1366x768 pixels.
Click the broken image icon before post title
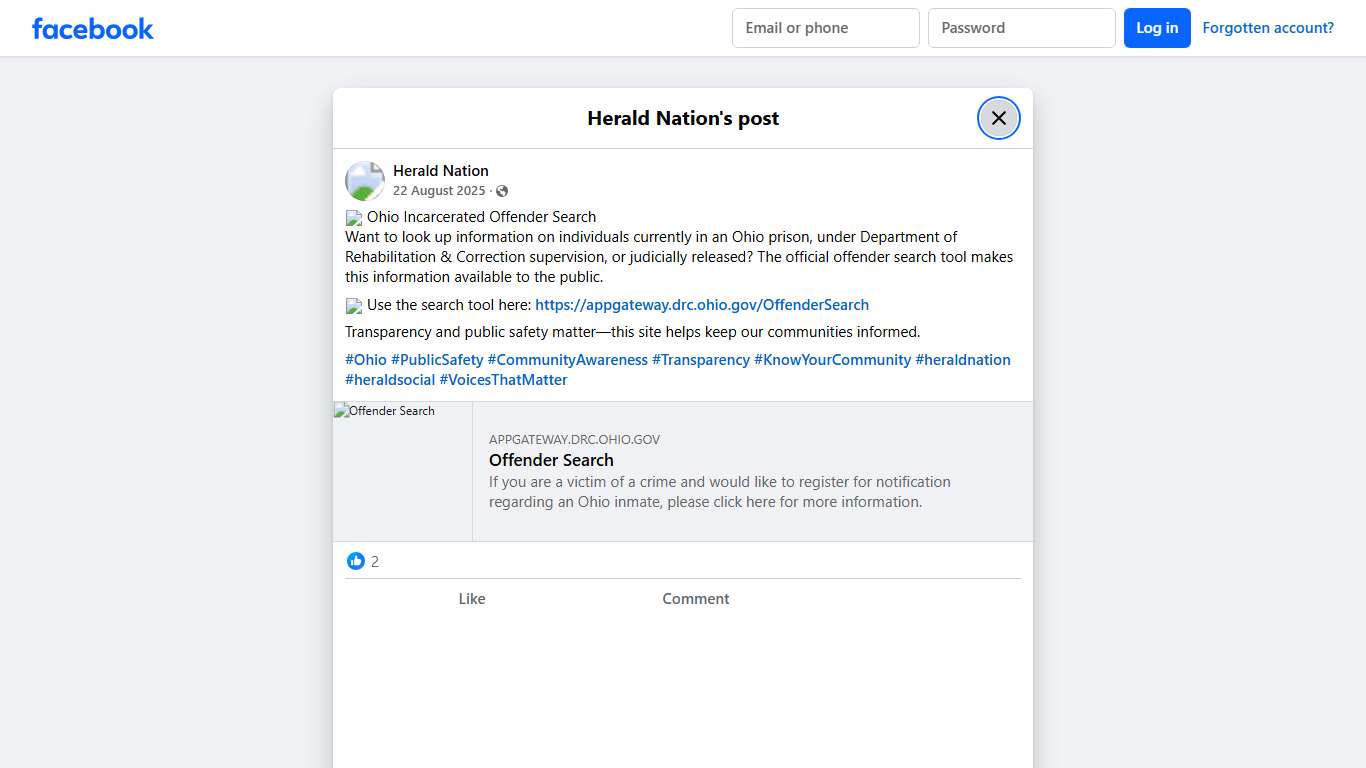[353, 217]
